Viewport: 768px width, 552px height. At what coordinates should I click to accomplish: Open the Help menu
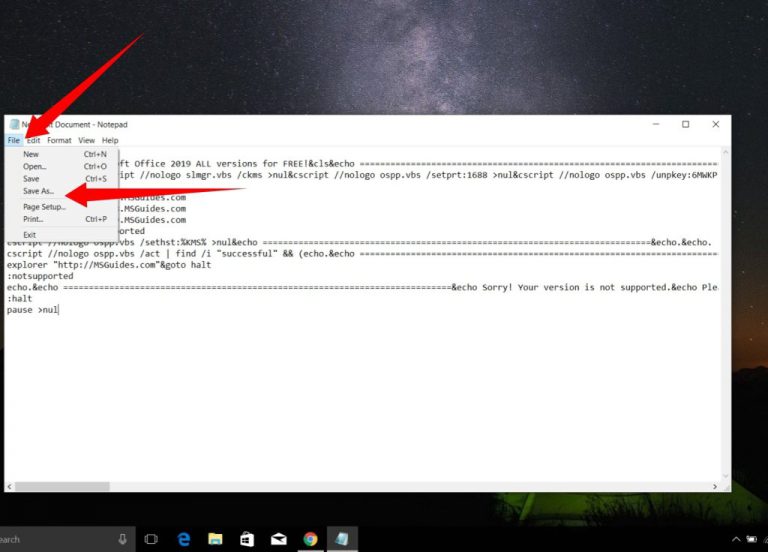(x=110, y=141)
